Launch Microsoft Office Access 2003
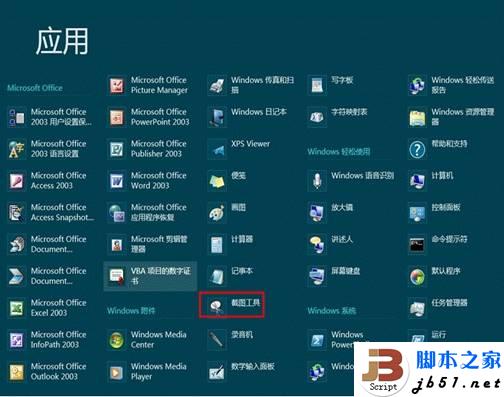The width and height of the screenshot is (504, 397). tap(17, 181)
